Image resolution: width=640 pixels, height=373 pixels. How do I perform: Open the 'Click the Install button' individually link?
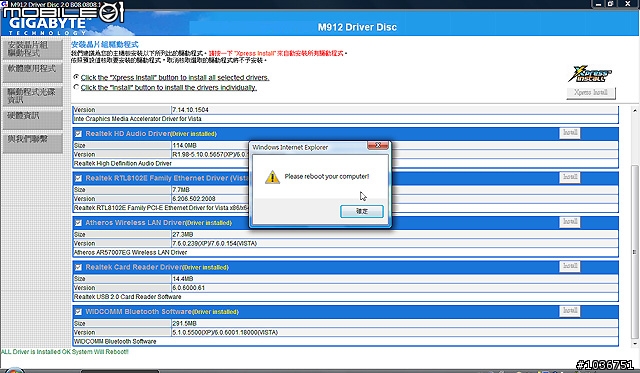pos(169,88)
